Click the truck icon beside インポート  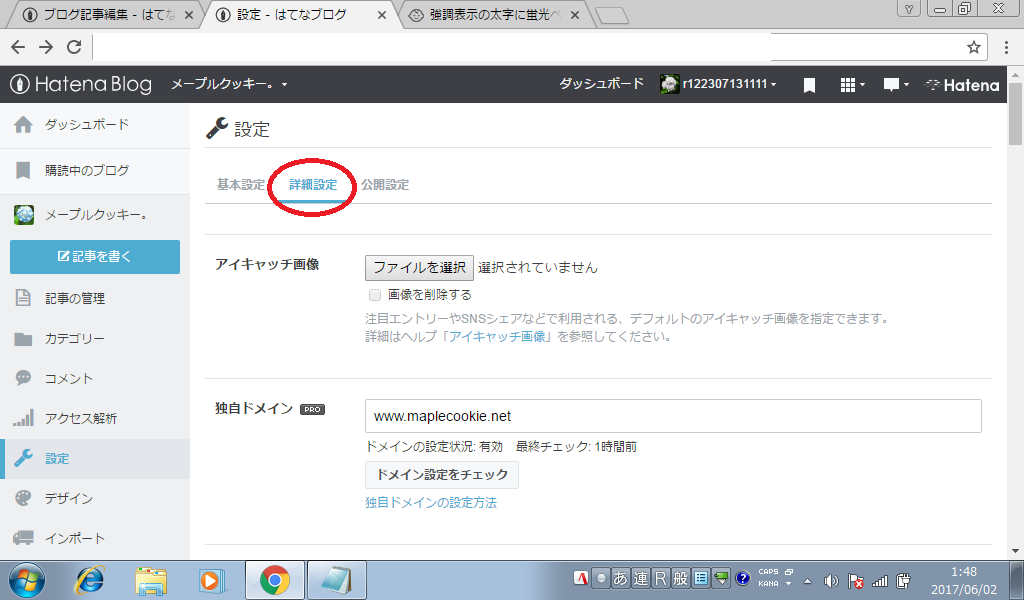[x=23, y=538]
